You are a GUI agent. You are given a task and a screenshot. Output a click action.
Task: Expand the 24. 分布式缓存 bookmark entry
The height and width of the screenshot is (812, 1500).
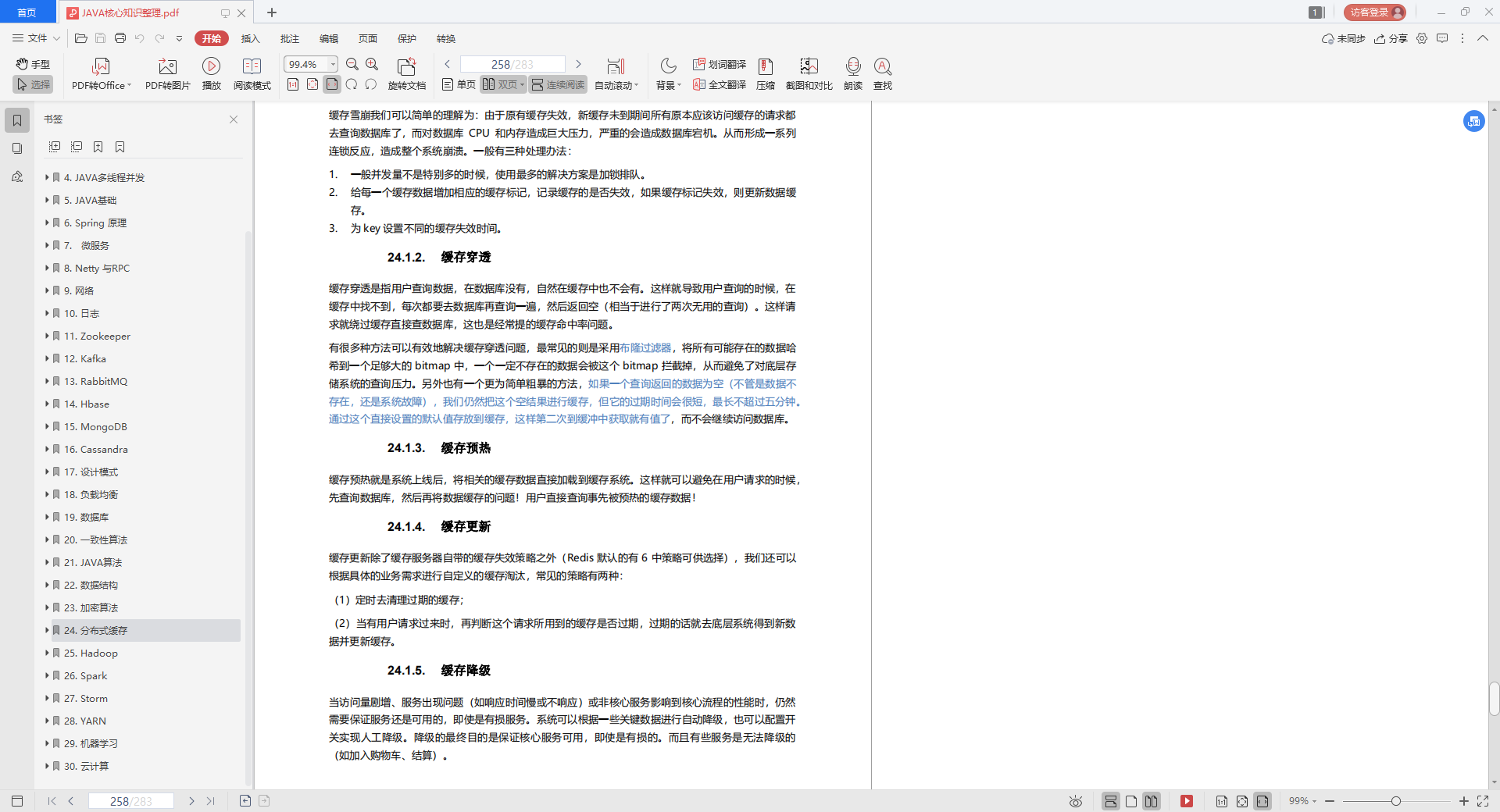pos(47,630)
